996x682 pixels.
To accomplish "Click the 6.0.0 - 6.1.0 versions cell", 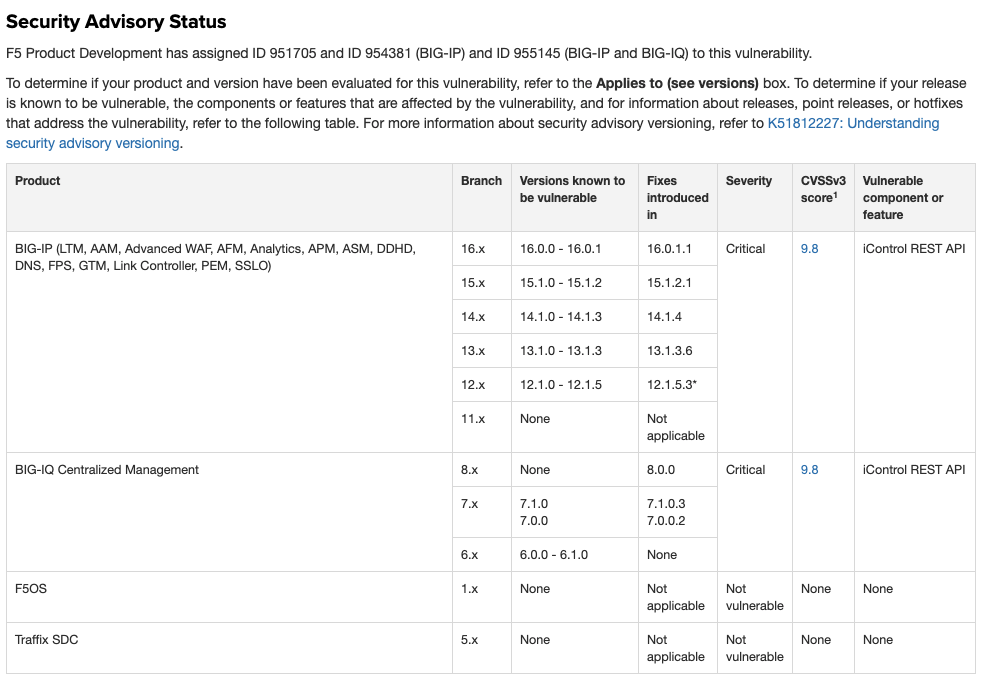I will point(575,555).
